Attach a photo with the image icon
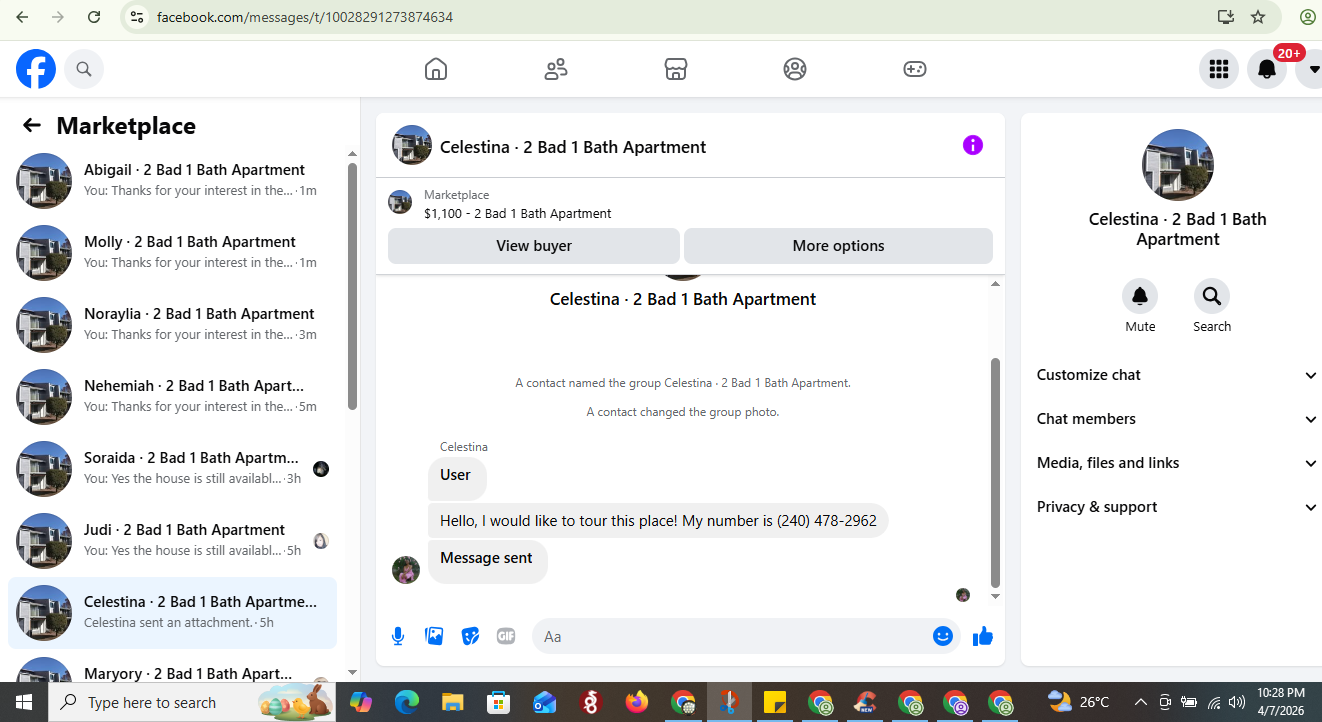 (x=434, y=636)
